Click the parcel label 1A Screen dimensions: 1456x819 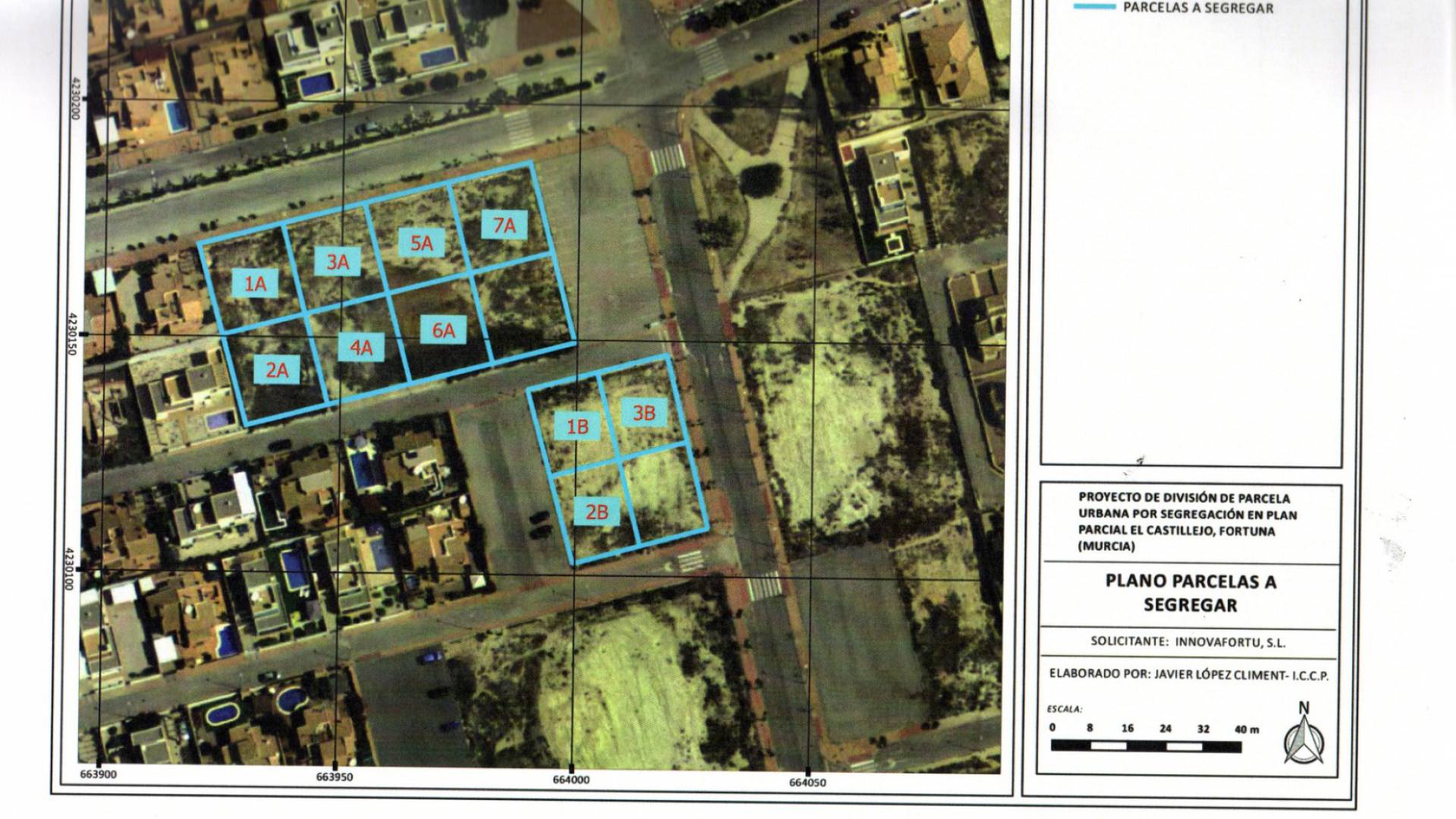(256, 284)
